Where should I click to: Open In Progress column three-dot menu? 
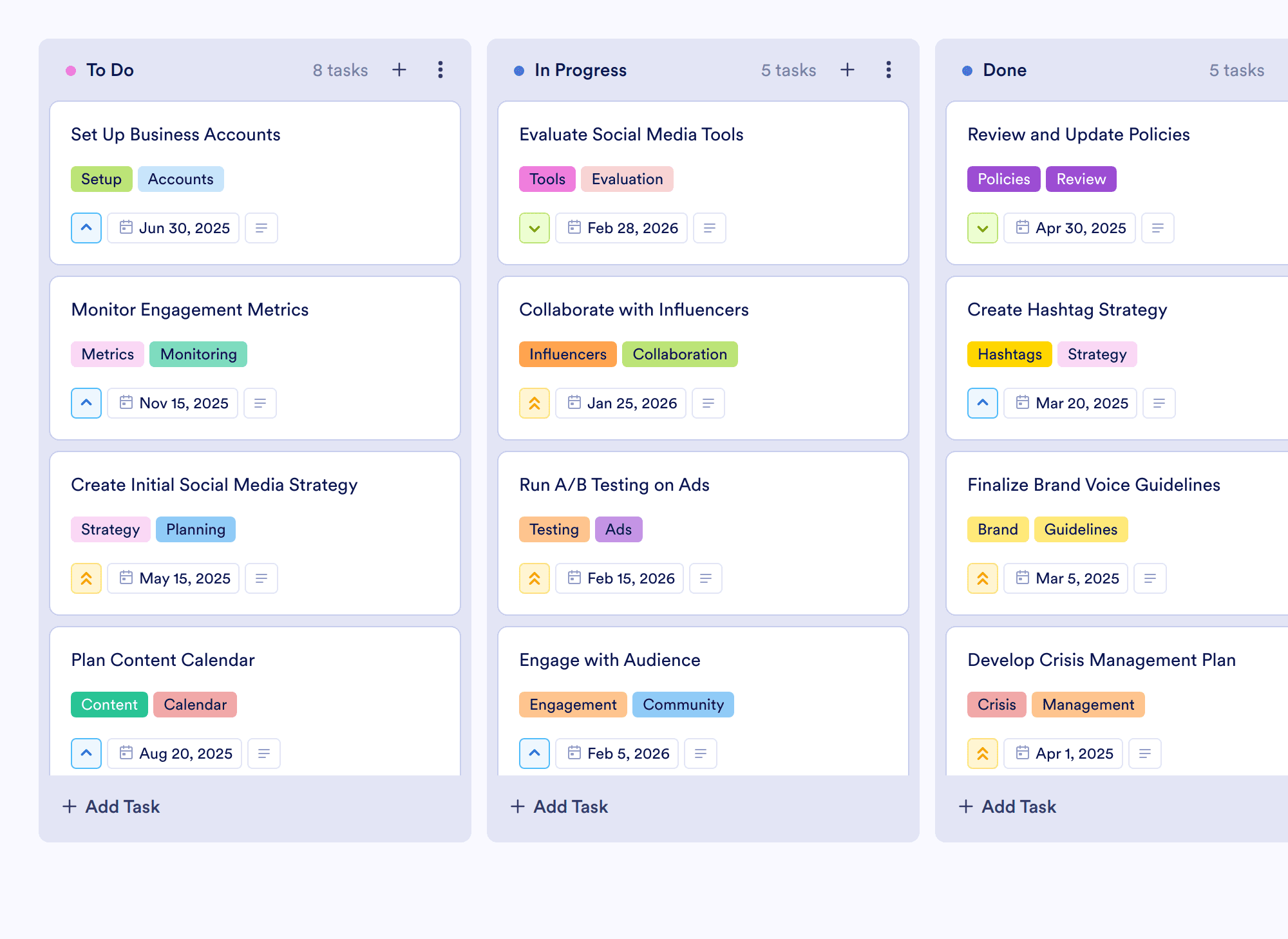pos(889,70)
